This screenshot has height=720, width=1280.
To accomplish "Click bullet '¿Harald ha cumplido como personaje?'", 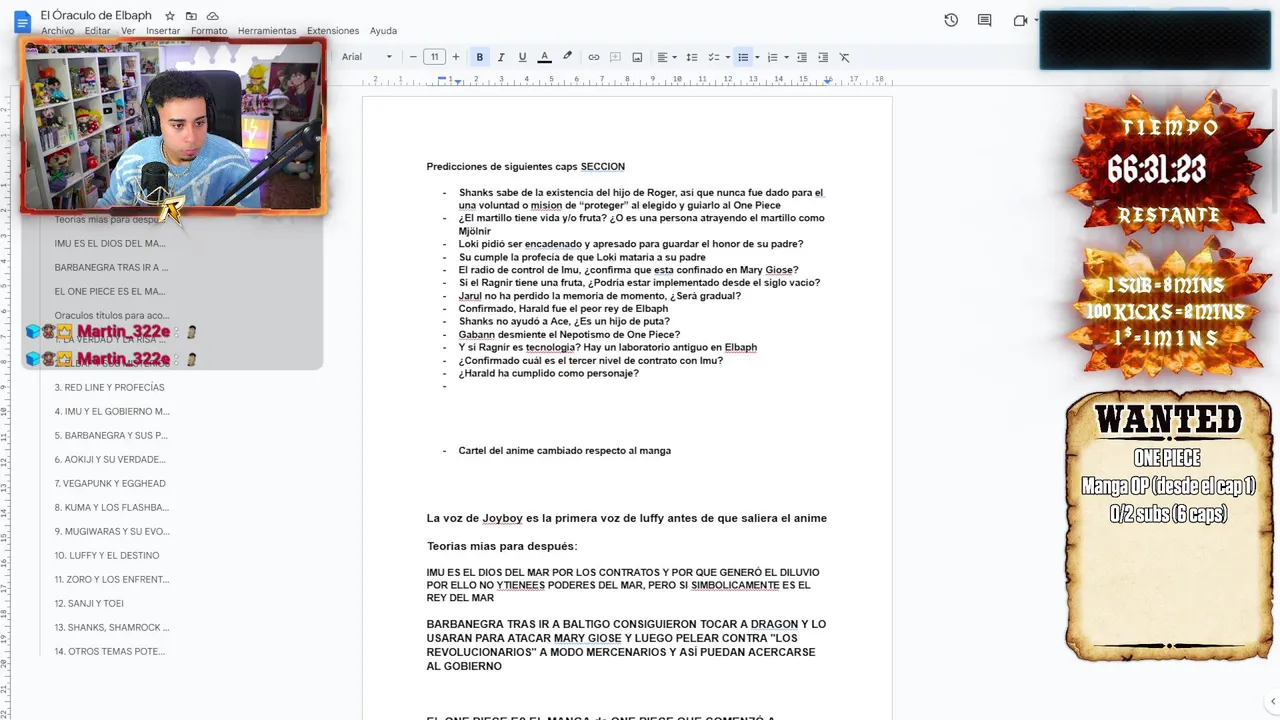I will click(548, 373).
